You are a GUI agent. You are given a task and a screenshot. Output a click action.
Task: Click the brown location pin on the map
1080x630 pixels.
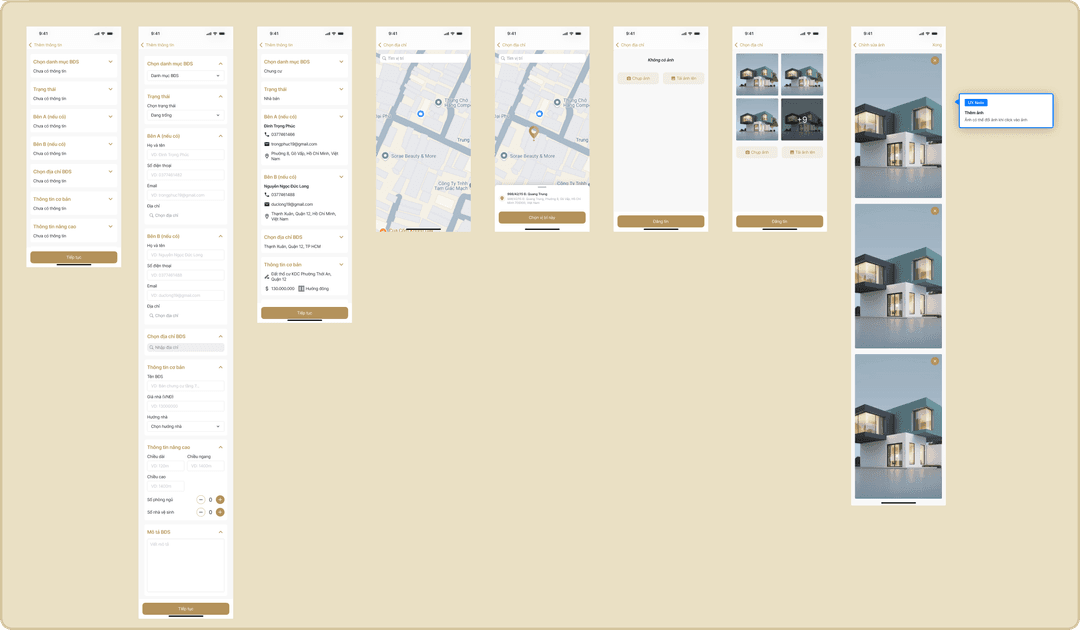coord(533,131)
